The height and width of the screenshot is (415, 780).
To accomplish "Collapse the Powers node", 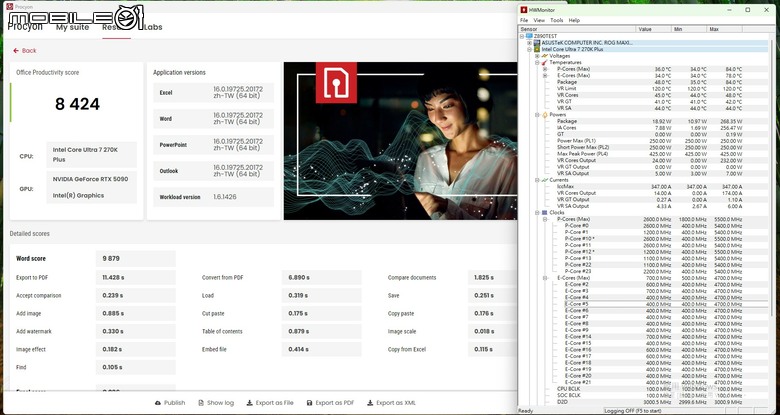I will point(537,114).
